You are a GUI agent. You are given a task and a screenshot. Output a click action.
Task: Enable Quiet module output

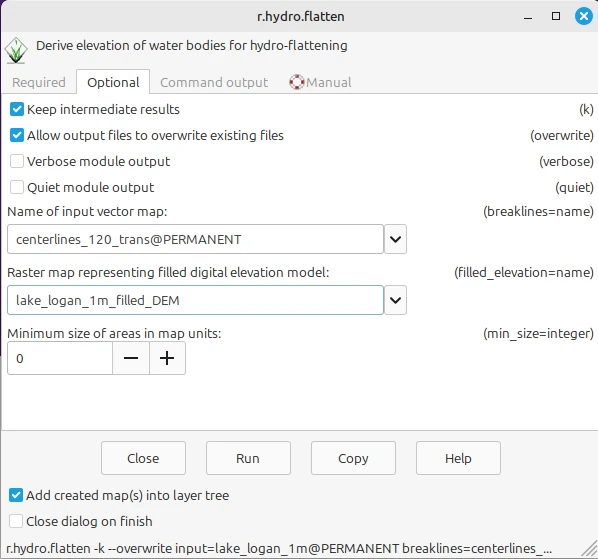coord(17,187)
